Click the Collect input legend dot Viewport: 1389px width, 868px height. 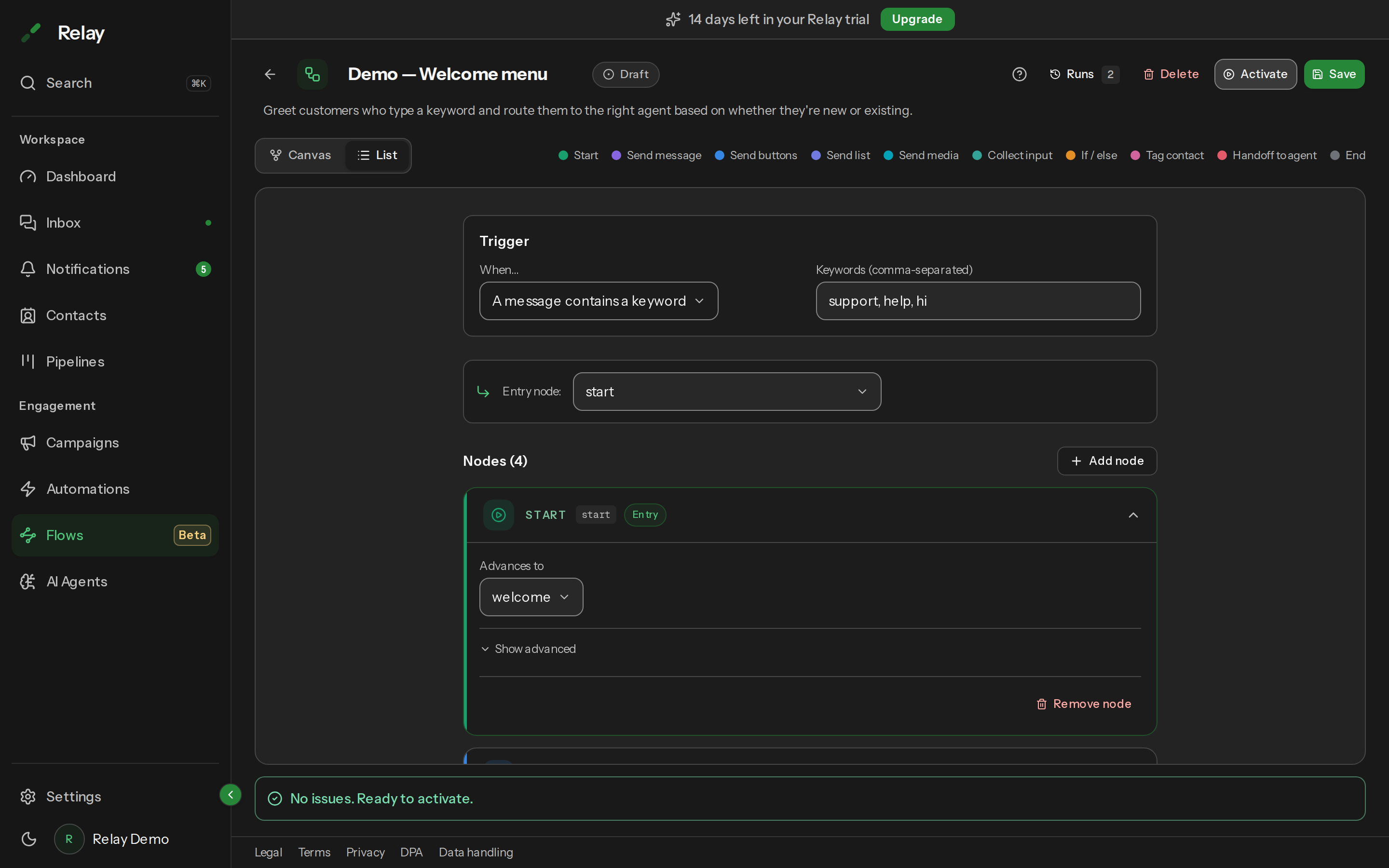pyautogui.click(x=977, y=156)
